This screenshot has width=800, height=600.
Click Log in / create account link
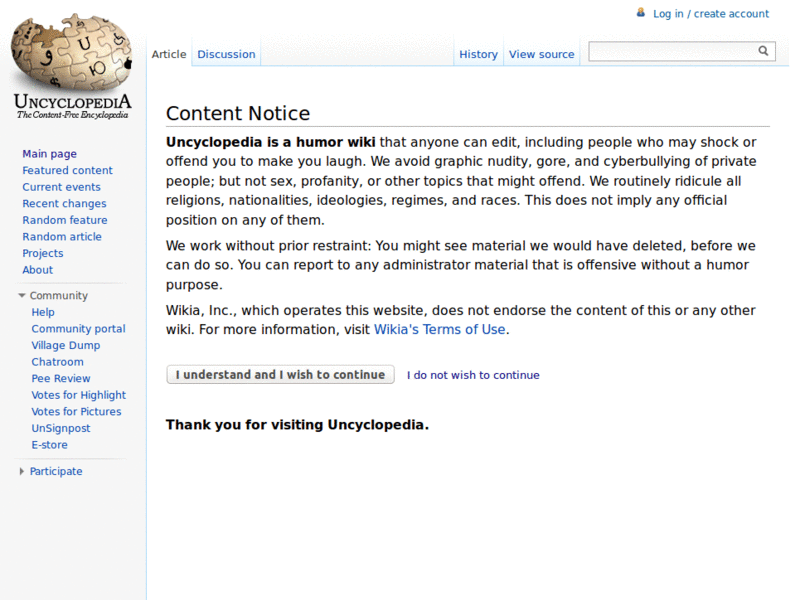711,14
